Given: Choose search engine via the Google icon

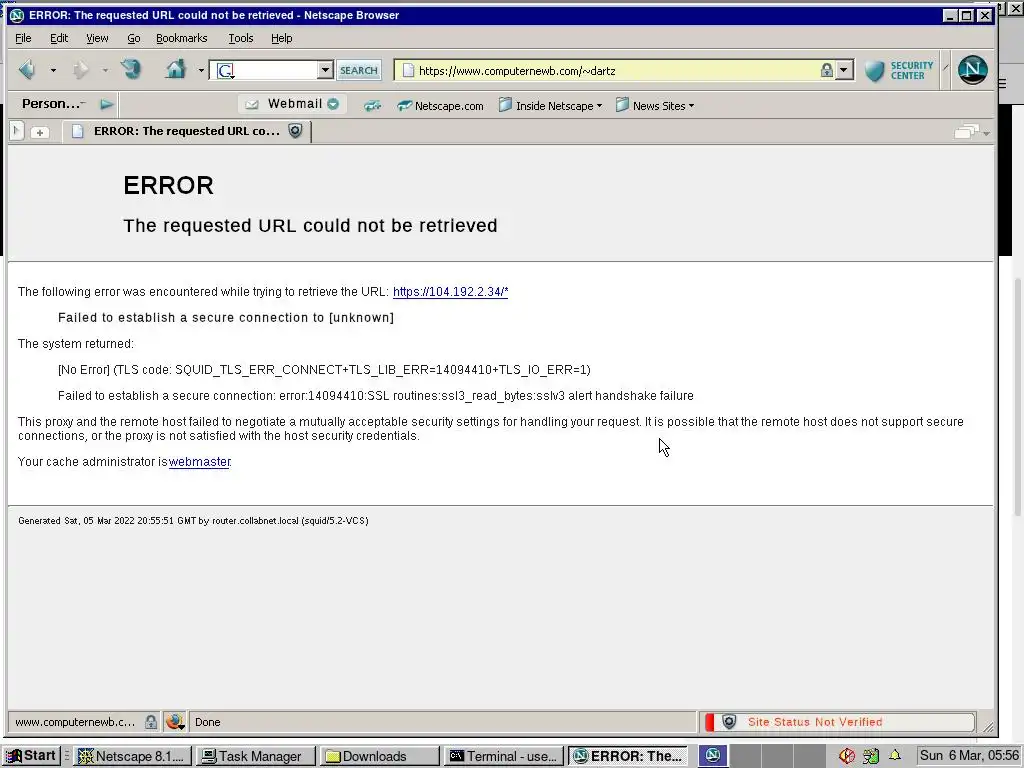Looking at the screenshot, I should [225, 71].
